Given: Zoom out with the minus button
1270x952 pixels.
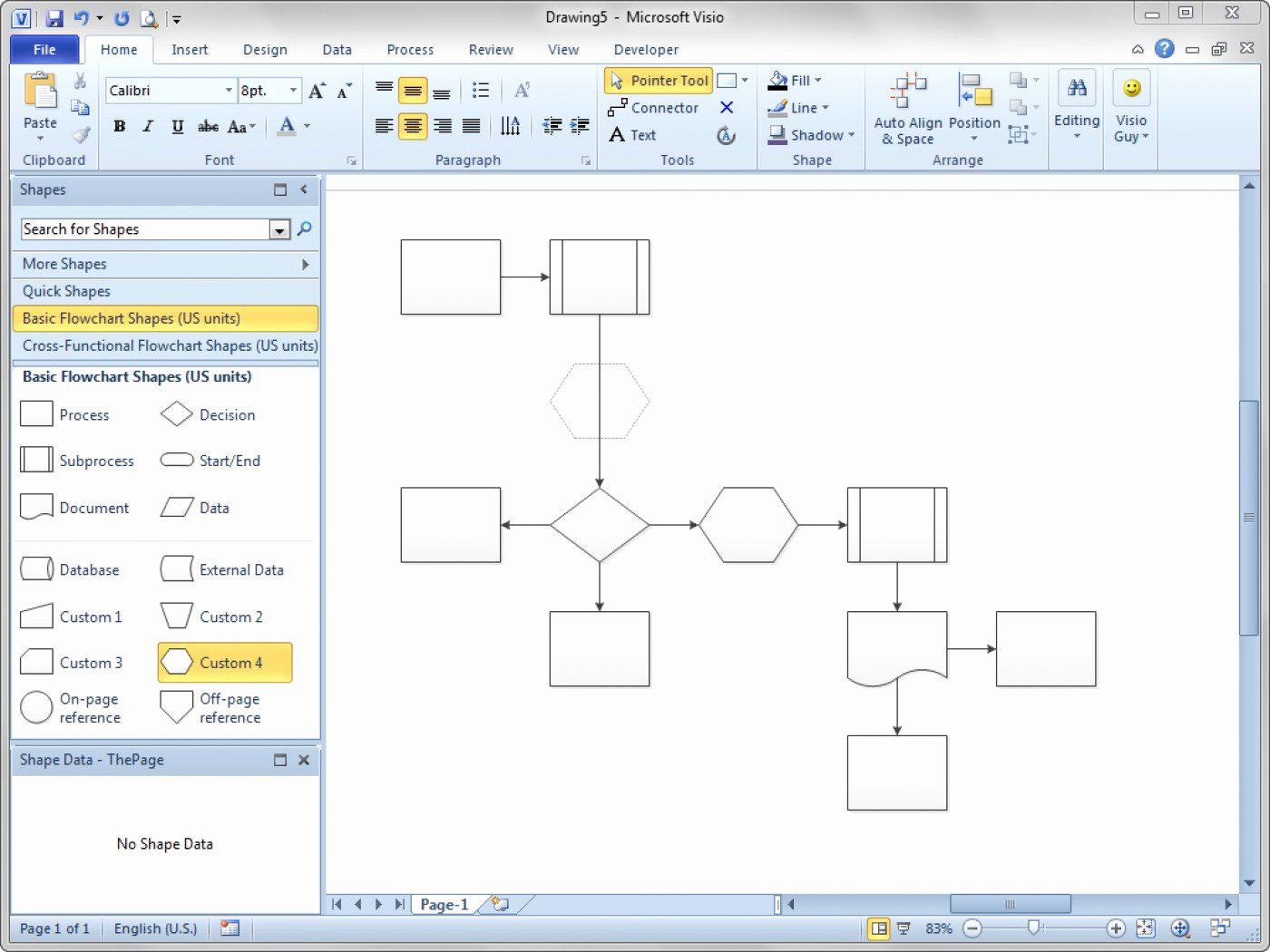Looking at the screenshot, I should pyautogui.click(x=972, y=928).
